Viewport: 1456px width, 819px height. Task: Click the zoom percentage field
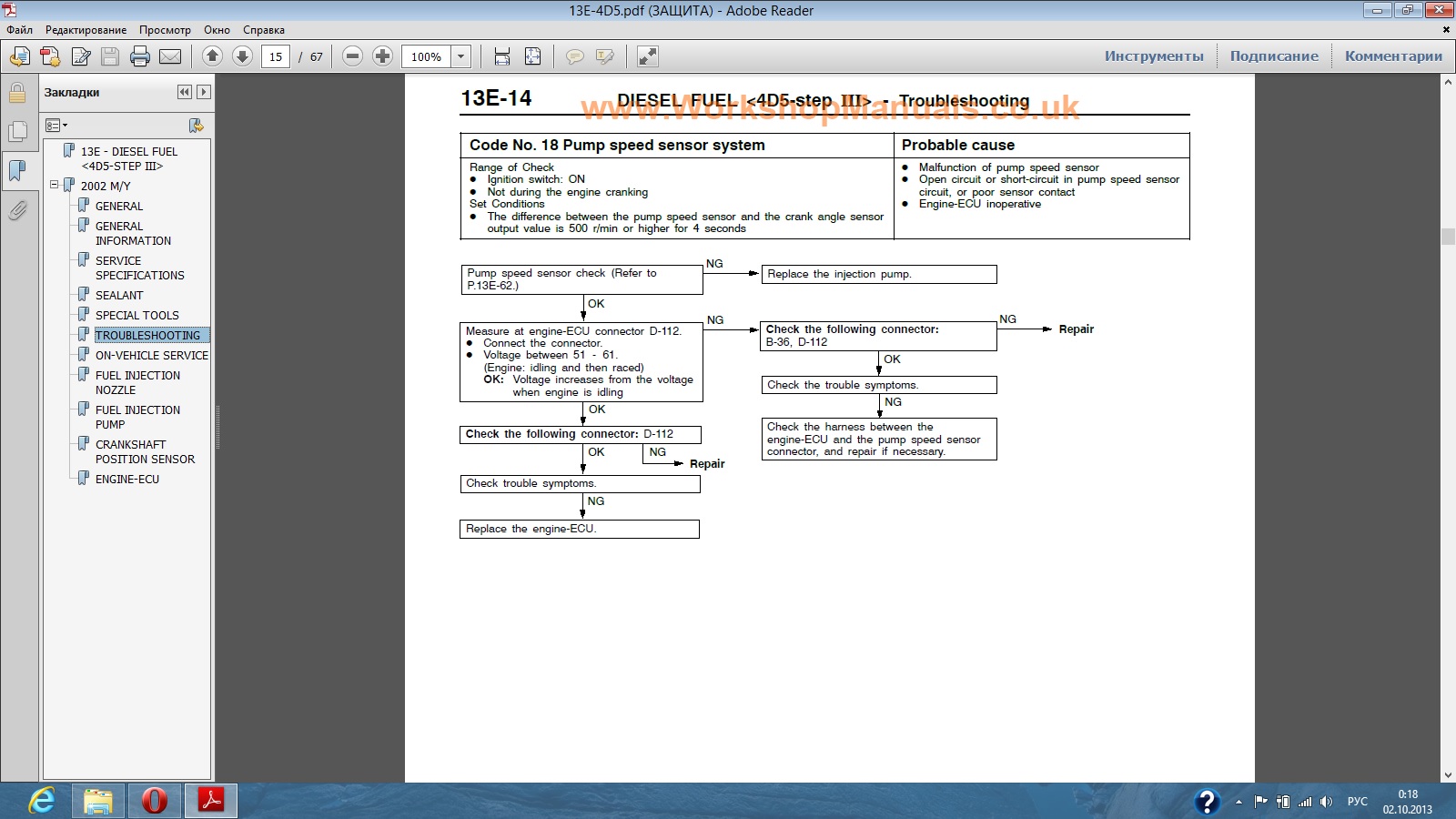point(426,56)
